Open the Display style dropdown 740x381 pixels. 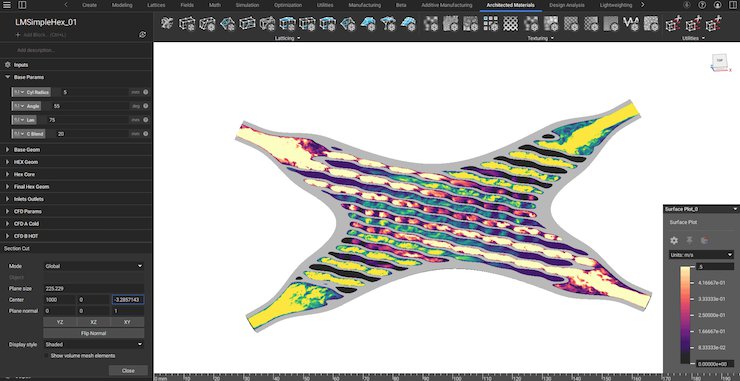[x=93, y=344]
